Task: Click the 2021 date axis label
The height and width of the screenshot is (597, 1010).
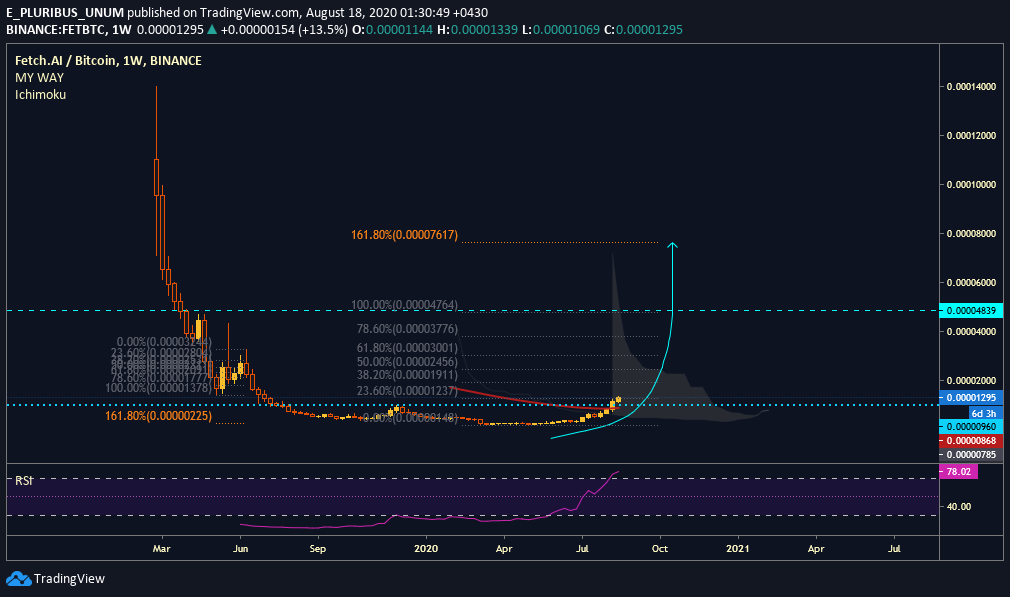Action: pos(738,549)
